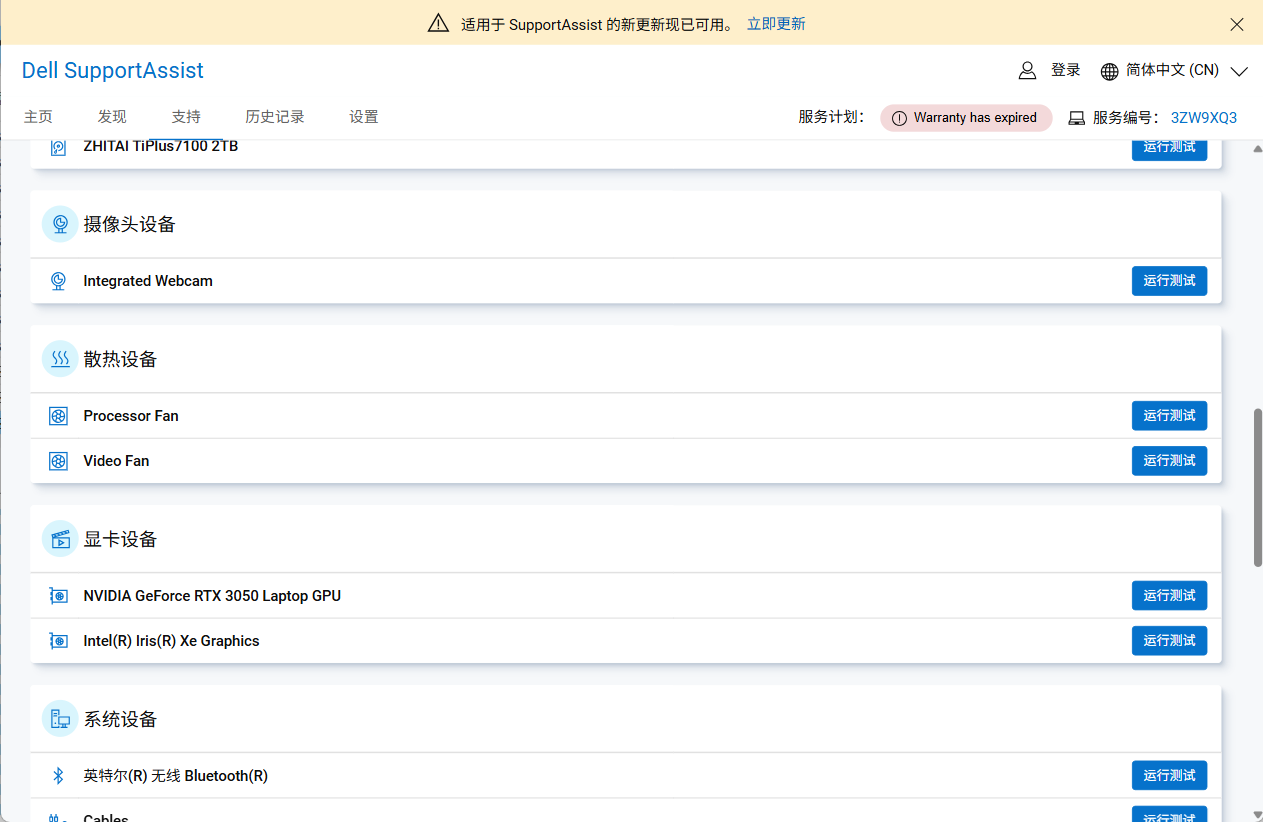Click the scrollbar up arrow
The width and height of the screenshot is (1263, 822).
(x=1257, y=148)
